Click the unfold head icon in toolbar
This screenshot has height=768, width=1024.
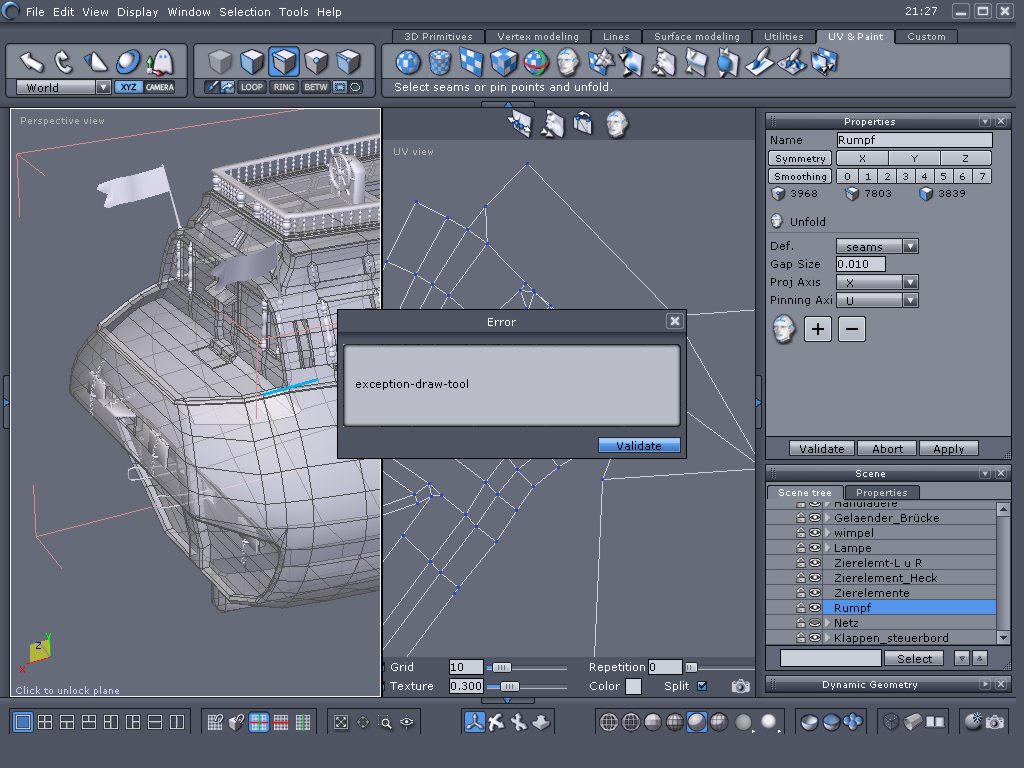[568, 62]
